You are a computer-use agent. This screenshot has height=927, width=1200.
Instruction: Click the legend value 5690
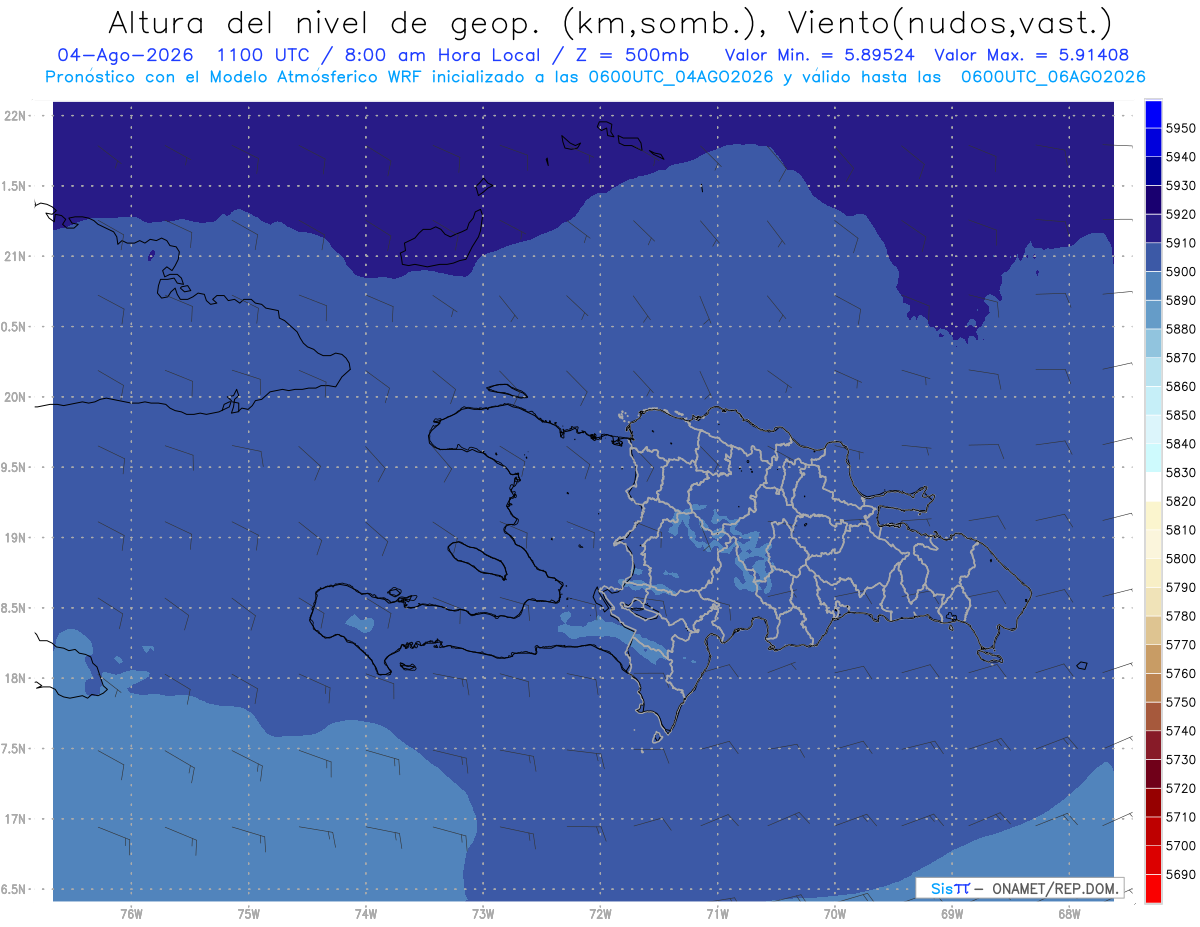pos(1181,874)
